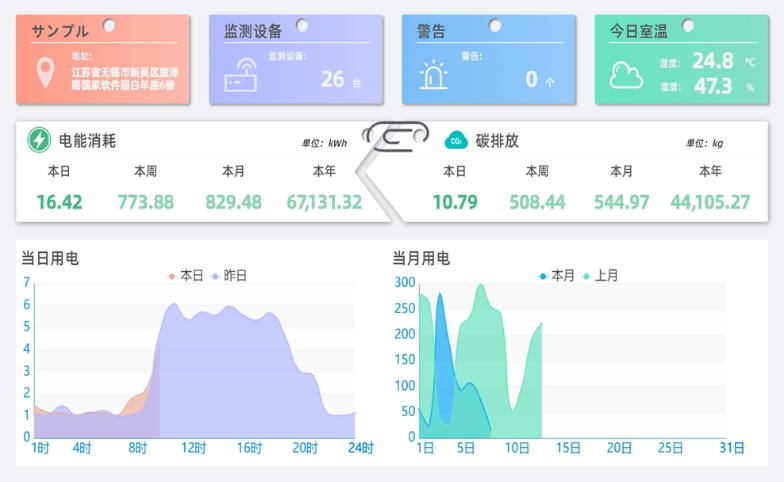Click the 当月用电 chart title

pos(421,258)
